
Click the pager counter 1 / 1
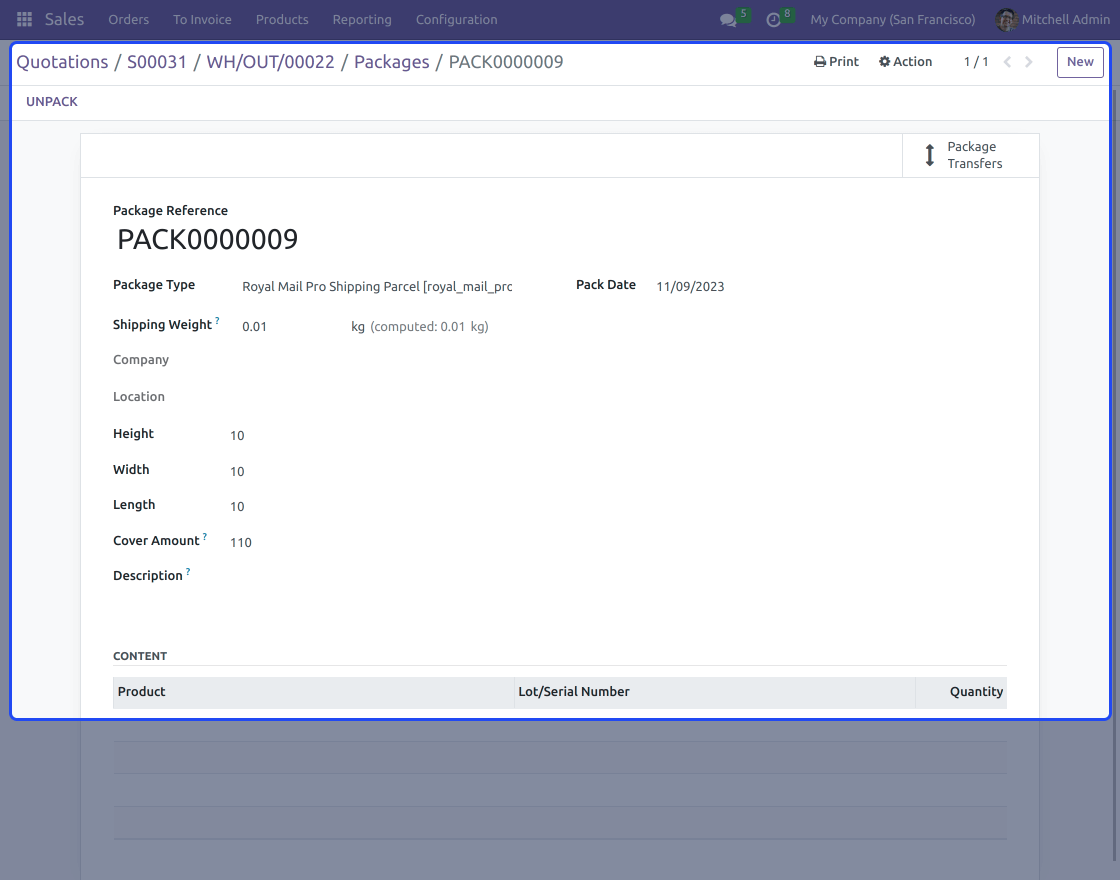pyautogui.click(x=976, y=62)
